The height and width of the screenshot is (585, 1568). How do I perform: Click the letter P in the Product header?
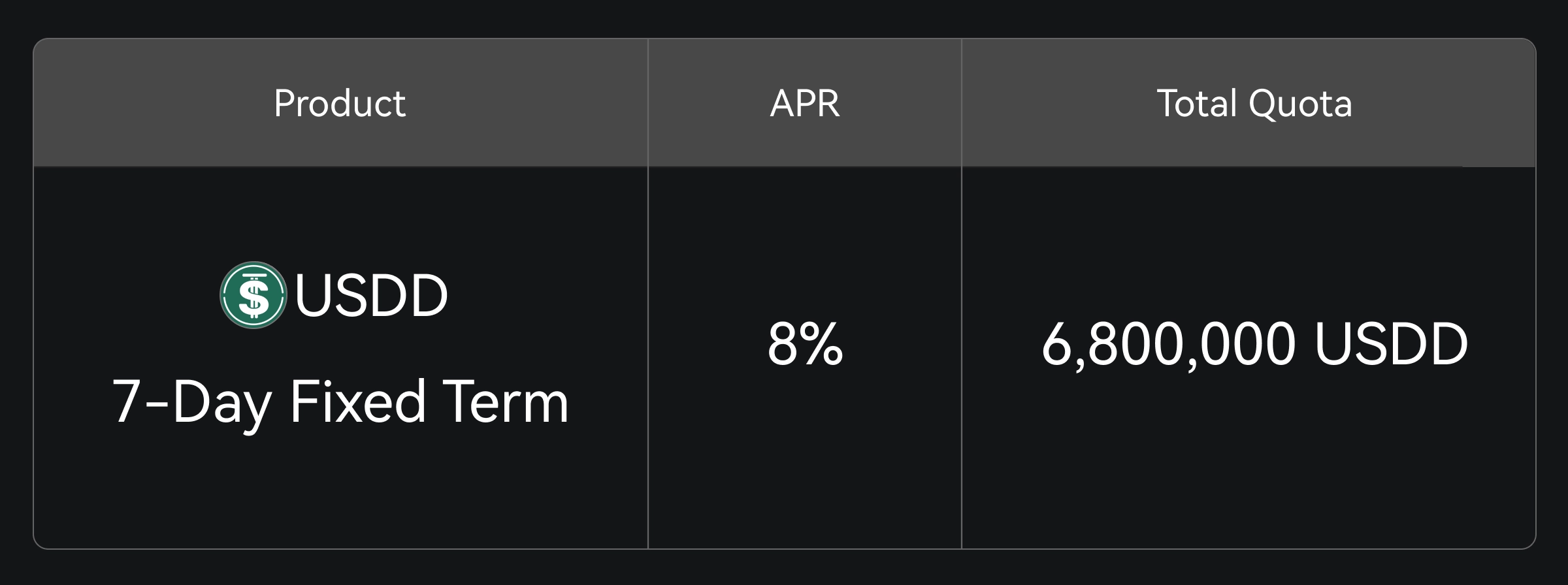coord(284,103)
